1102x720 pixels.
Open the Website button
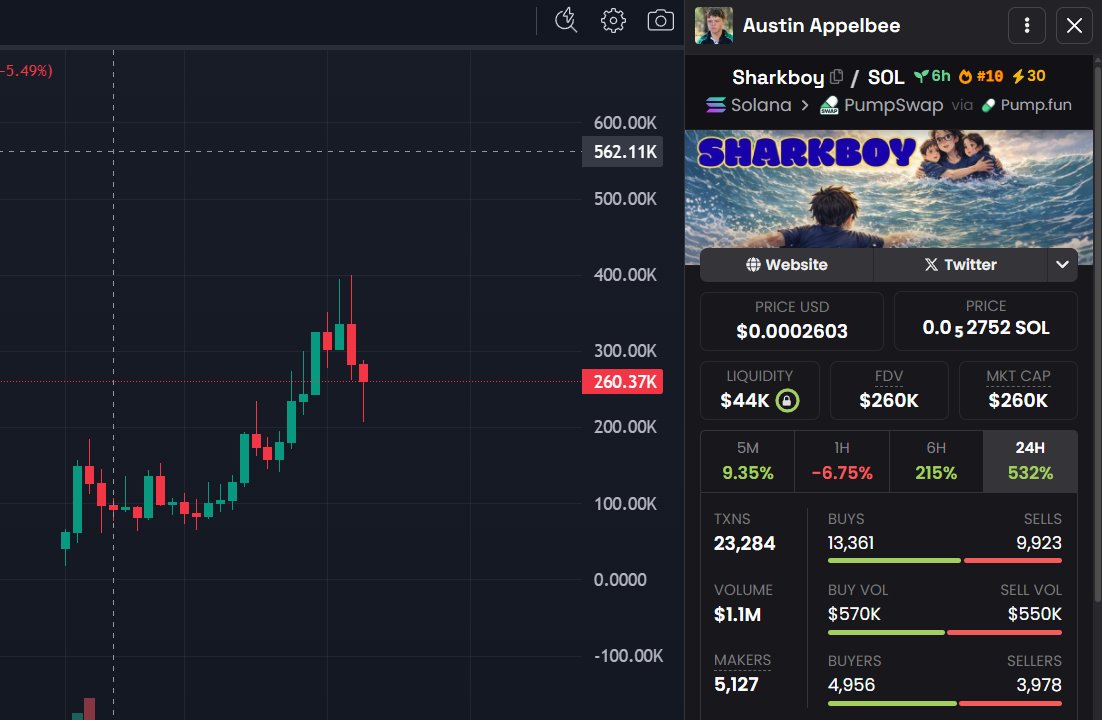(x=786, y=264)
